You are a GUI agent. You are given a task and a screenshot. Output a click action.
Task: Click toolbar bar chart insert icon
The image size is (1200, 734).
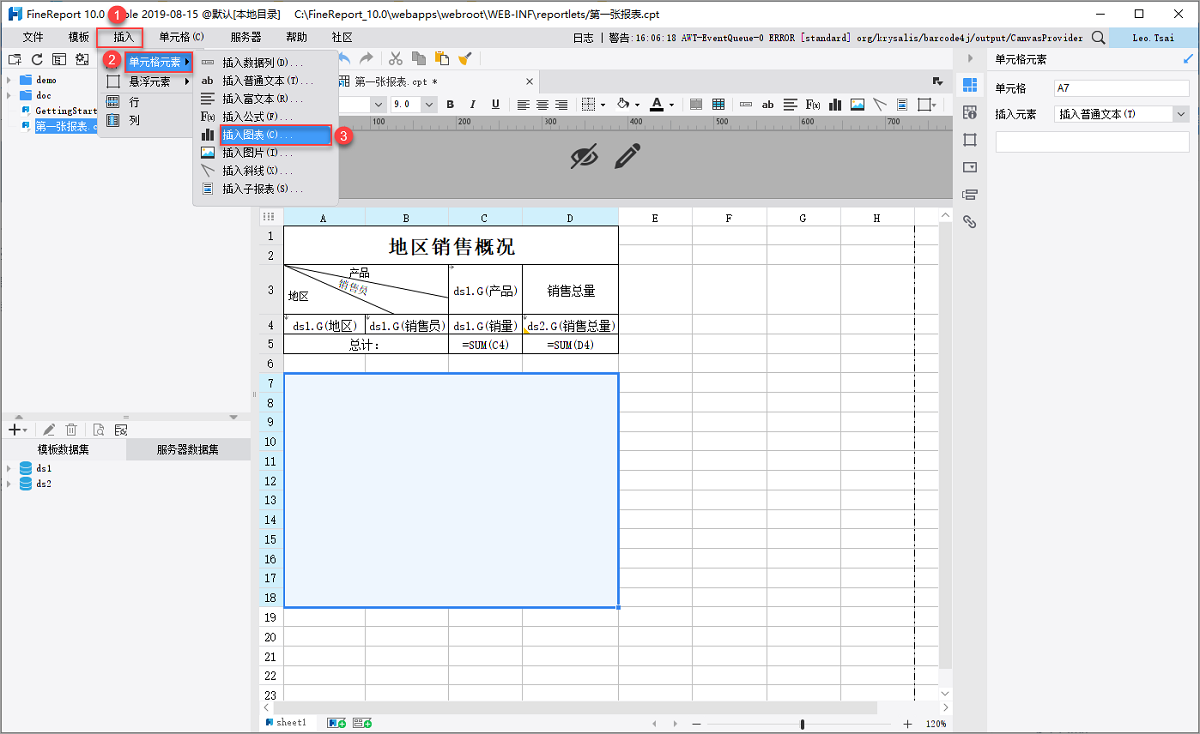tap(835, 104)
